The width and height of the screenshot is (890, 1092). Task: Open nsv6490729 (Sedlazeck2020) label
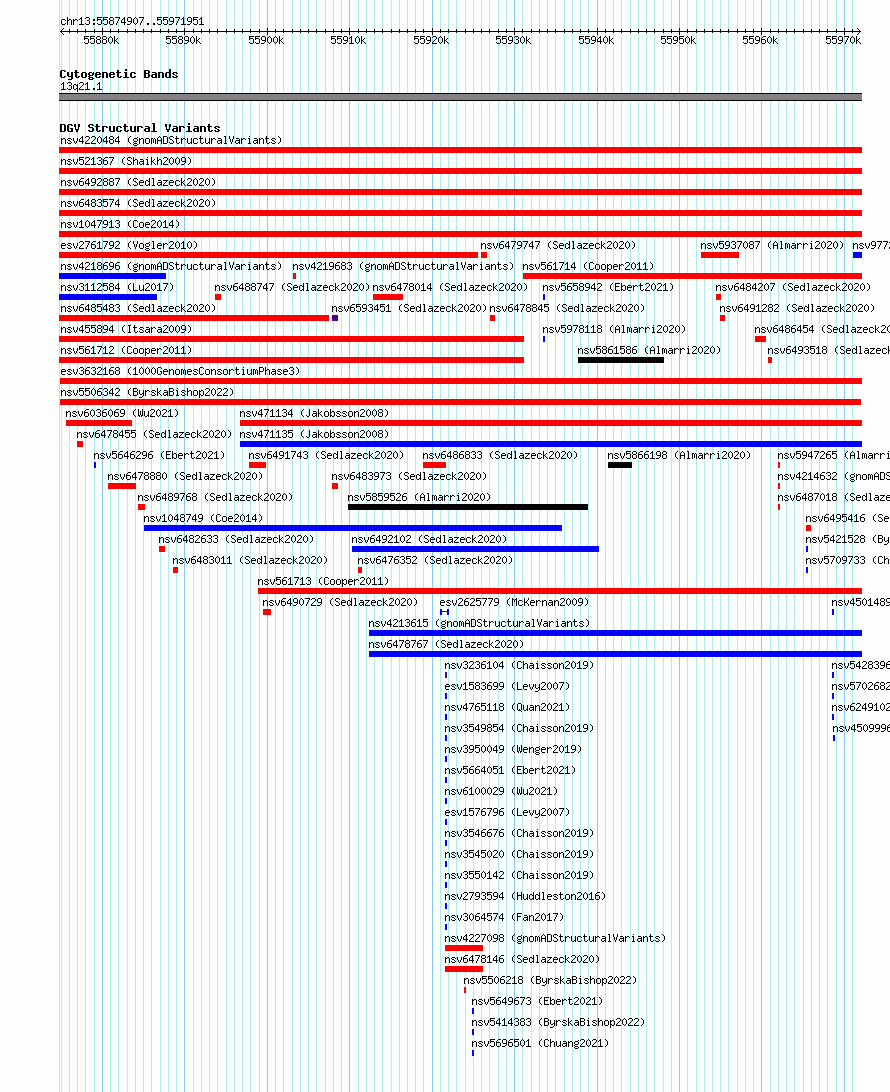click(340, 602)
